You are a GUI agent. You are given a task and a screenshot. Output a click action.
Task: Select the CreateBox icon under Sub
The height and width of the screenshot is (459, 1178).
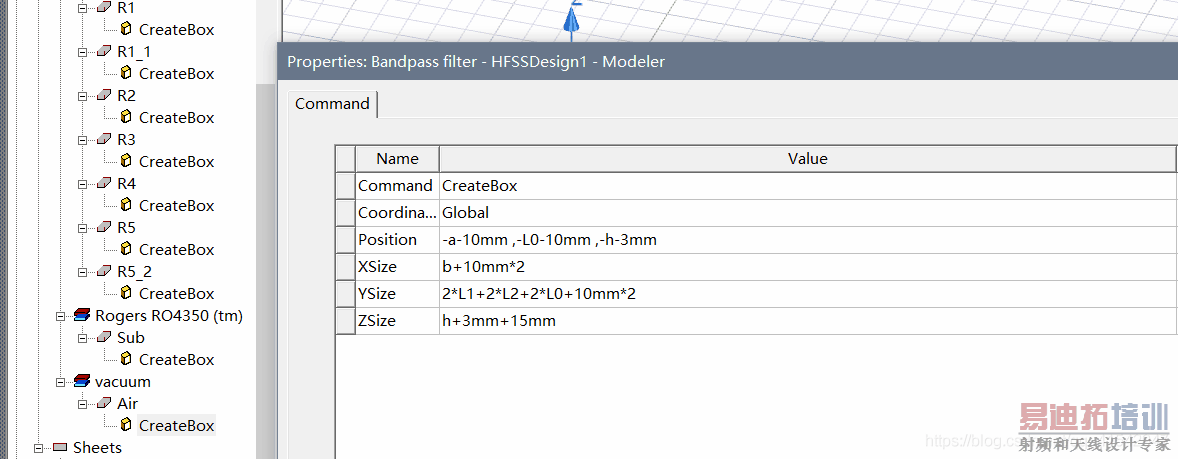point(126,359)
